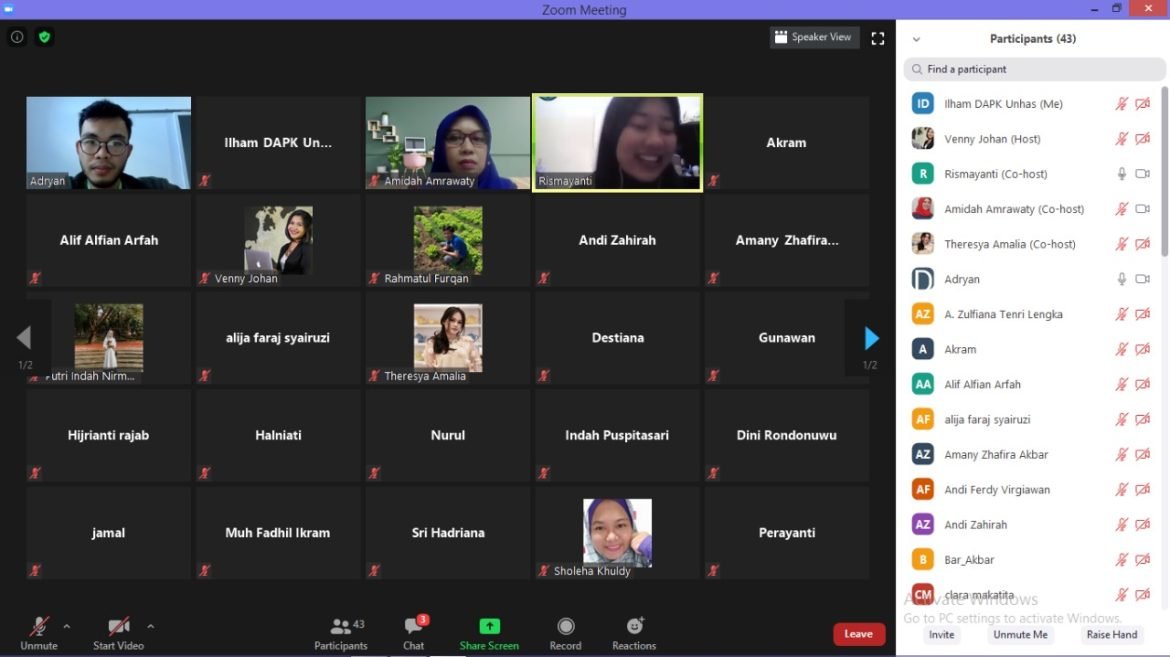Click the Find a participant search field

pyautogui.click(x=1033, y=69)
